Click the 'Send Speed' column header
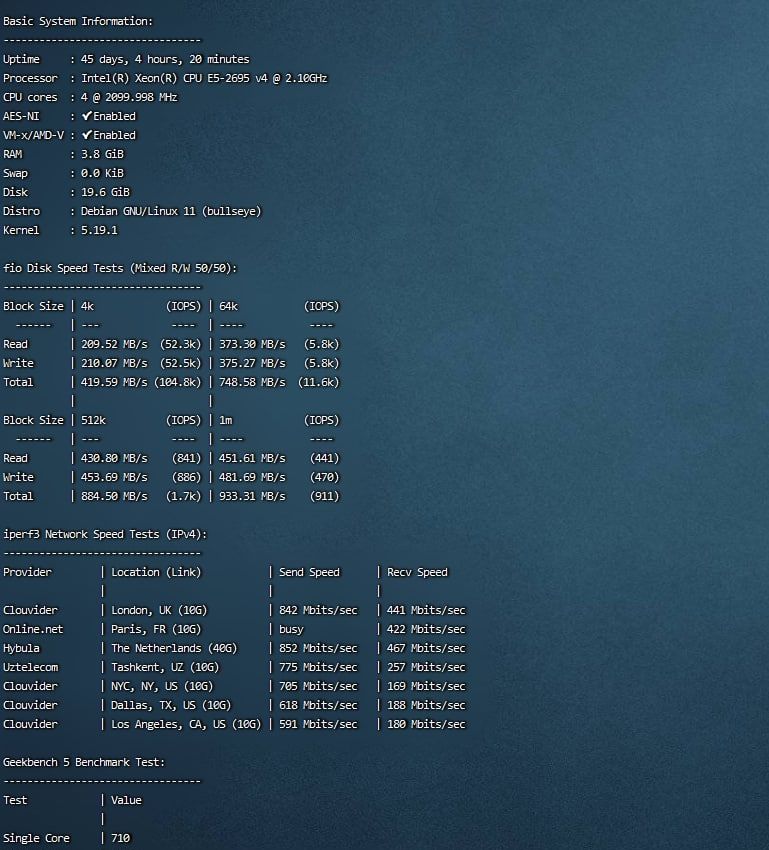This screenshot has width=769, height=850. (309, 572)
